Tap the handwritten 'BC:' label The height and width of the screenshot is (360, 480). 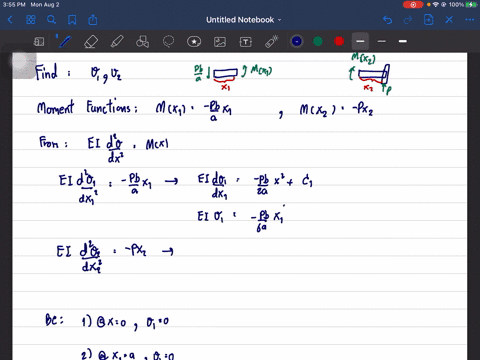coord(54,320)
